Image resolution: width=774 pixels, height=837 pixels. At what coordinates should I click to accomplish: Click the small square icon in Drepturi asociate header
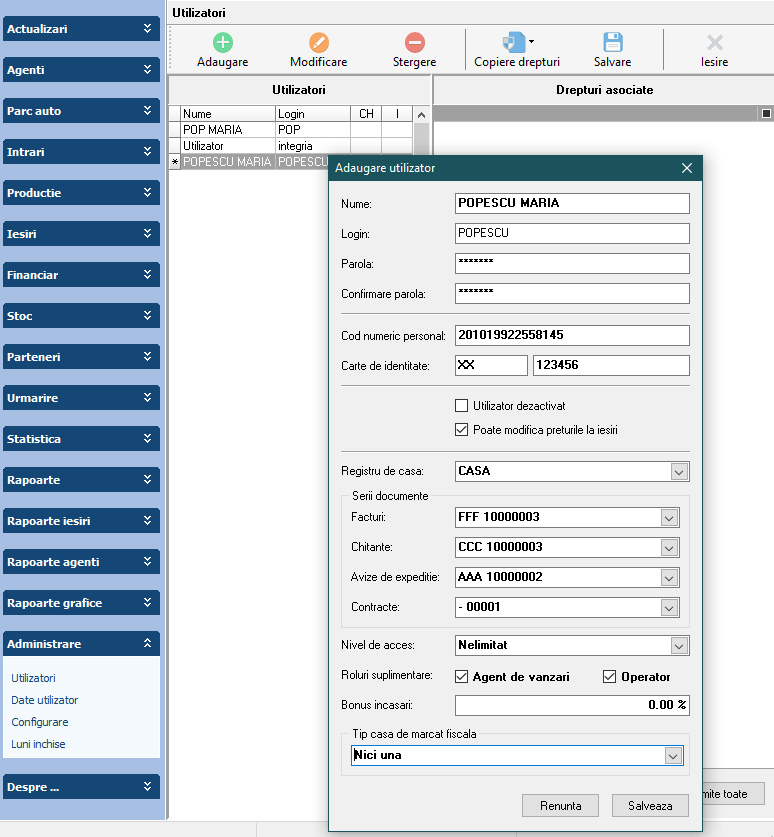point(766,113)
